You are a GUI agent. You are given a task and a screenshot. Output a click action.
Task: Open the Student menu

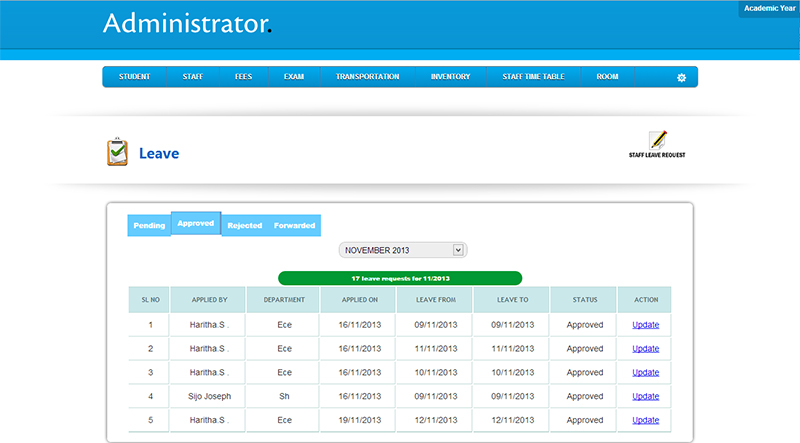tap(135, 77)
